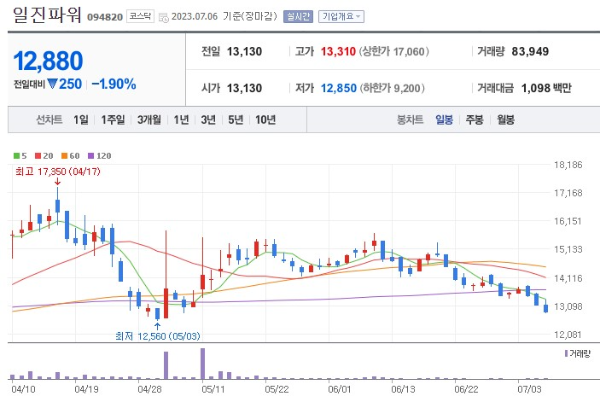Click the 전일 value 13,130

click(x=245, y=51)
